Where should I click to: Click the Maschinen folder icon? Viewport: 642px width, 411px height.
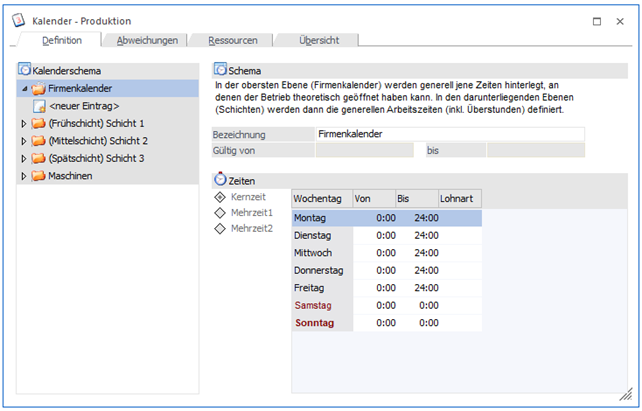tap(39, 176)
